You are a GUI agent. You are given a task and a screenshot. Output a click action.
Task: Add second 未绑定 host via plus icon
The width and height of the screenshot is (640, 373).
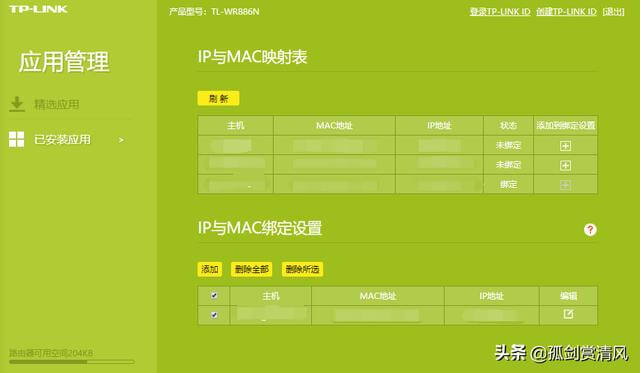pos(565,165)
